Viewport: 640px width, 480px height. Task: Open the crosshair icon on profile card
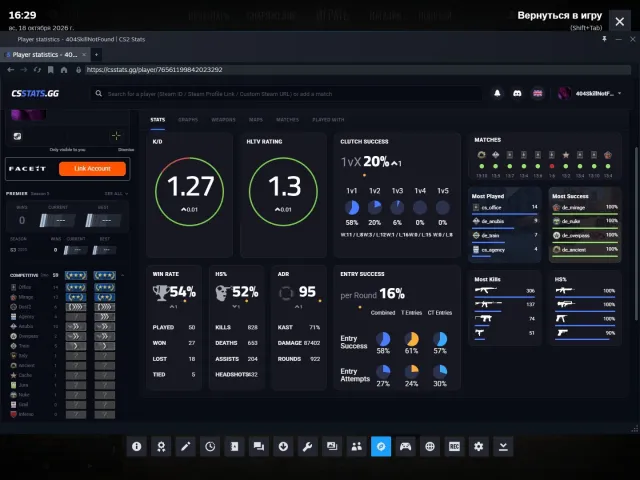(116, 136)
